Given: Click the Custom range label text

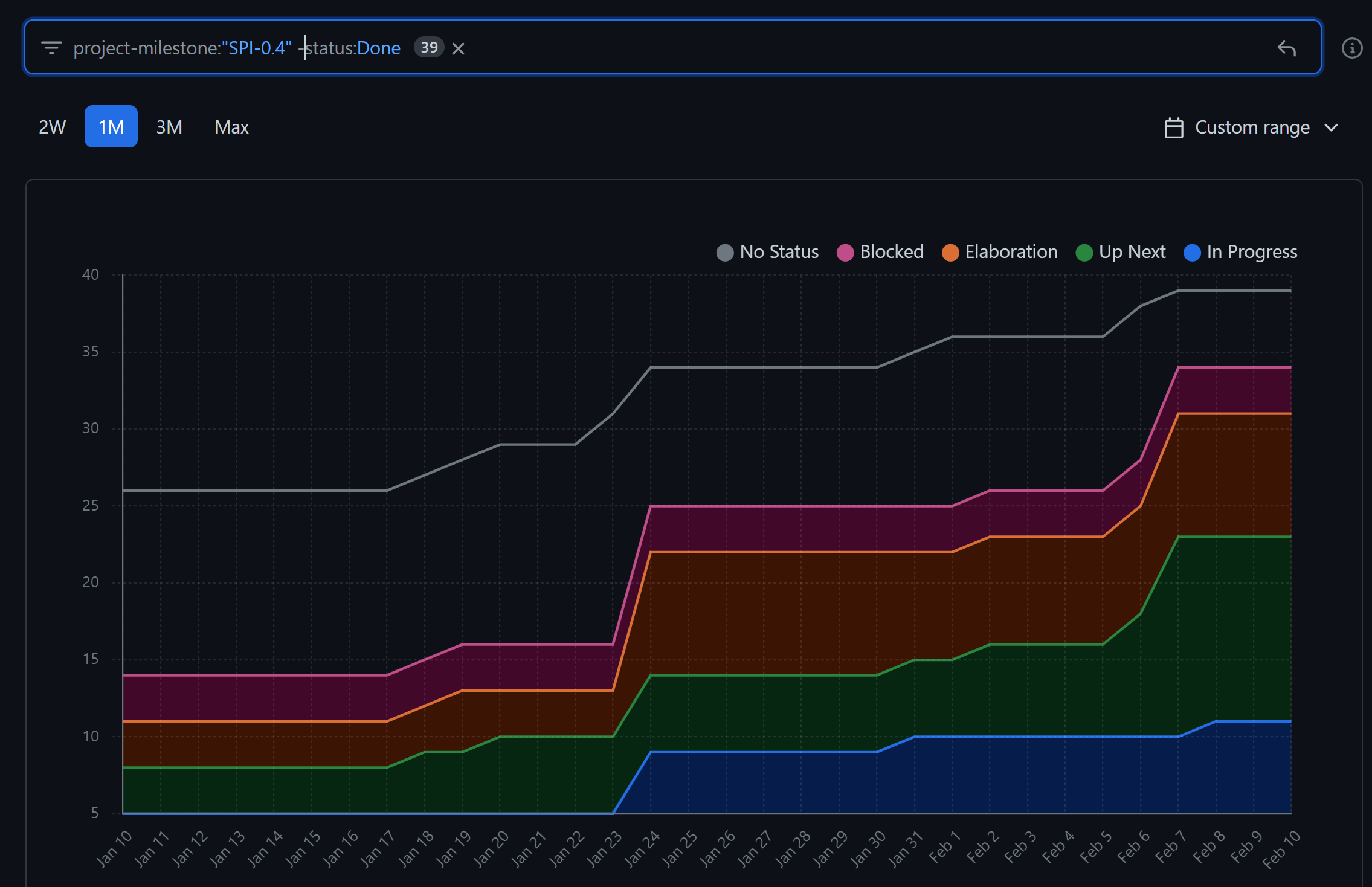Looking at the screenshot, I should pyautogui.click(x=1252, y=127).
